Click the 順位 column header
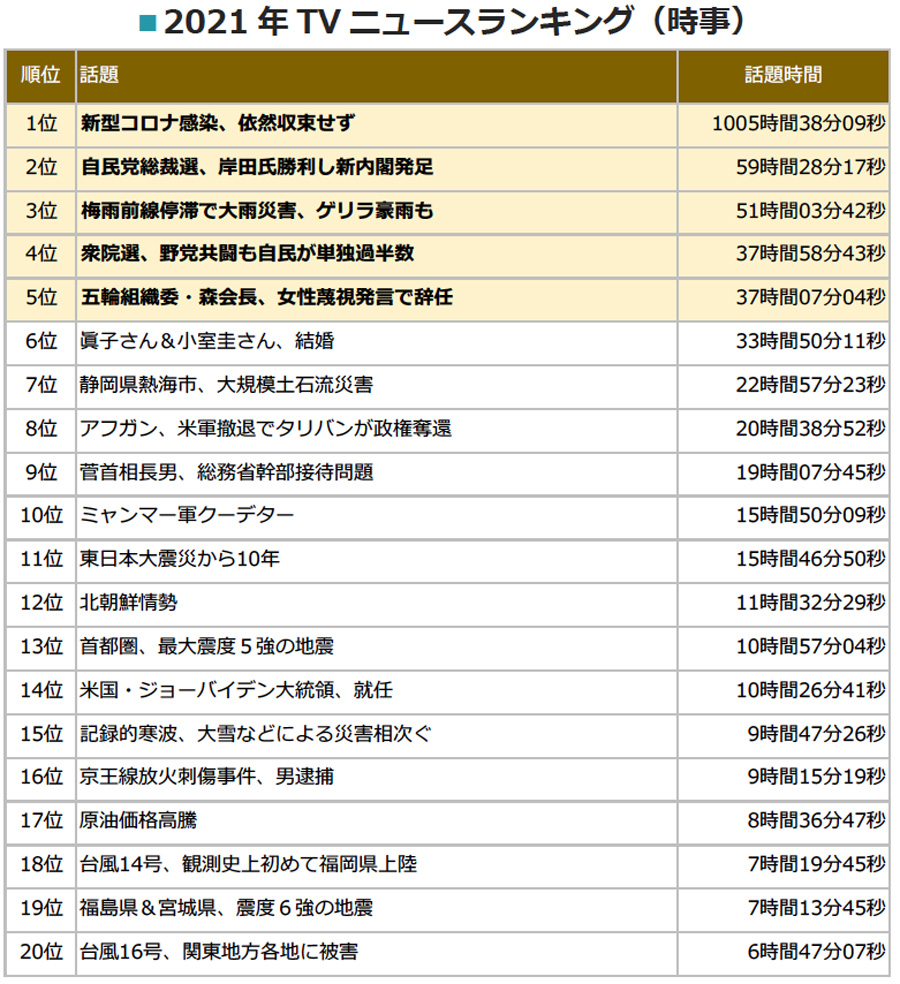This screenshot has height=984, width=900. [40, 76]
